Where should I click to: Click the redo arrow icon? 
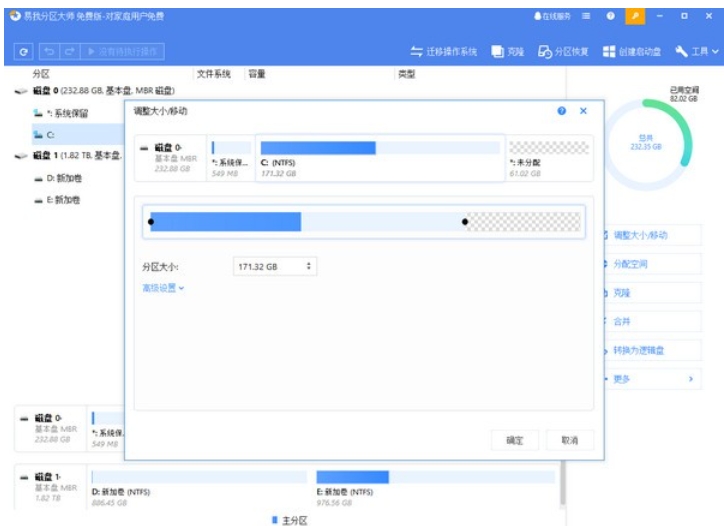tap(70, 51)
